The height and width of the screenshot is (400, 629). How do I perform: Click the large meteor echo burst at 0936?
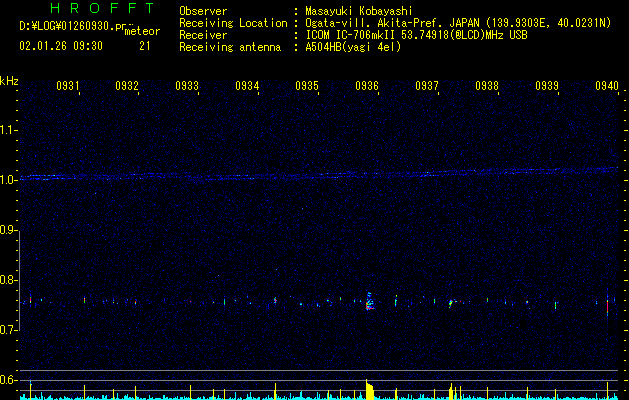369,301
